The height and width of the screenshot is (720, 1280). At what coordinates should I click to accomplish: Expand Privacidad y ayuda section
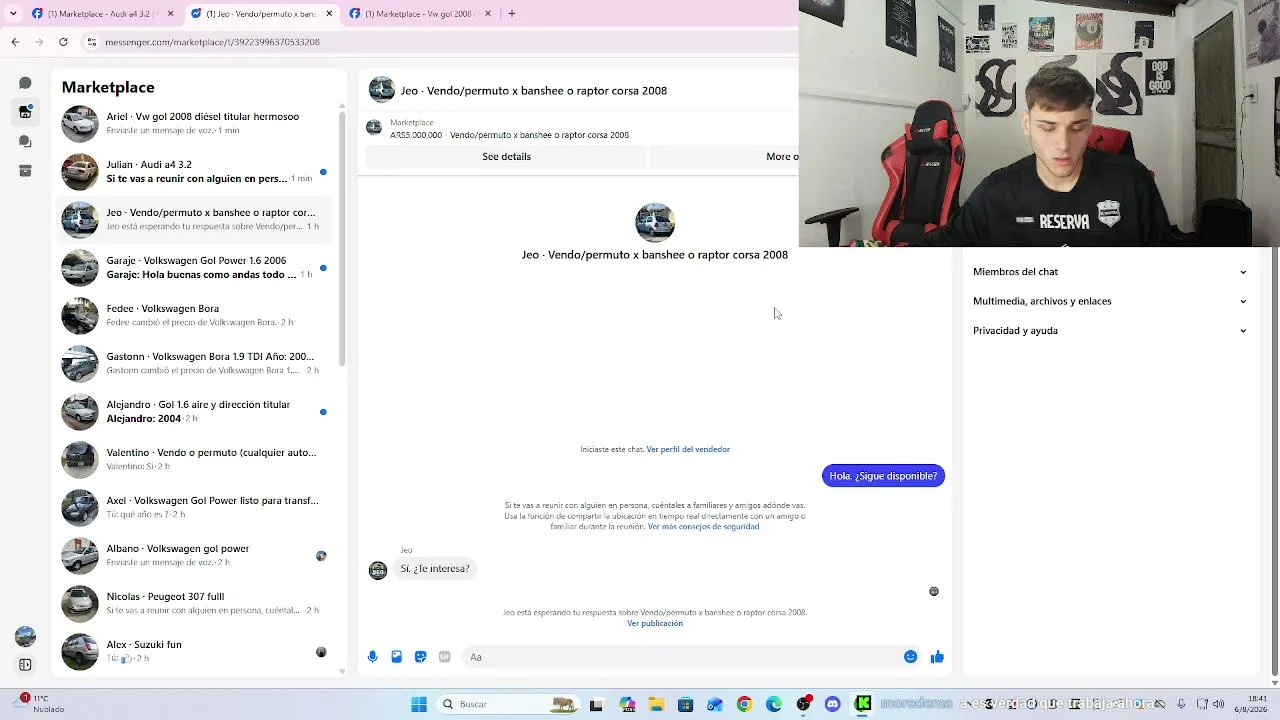[x=1110, y=331]
